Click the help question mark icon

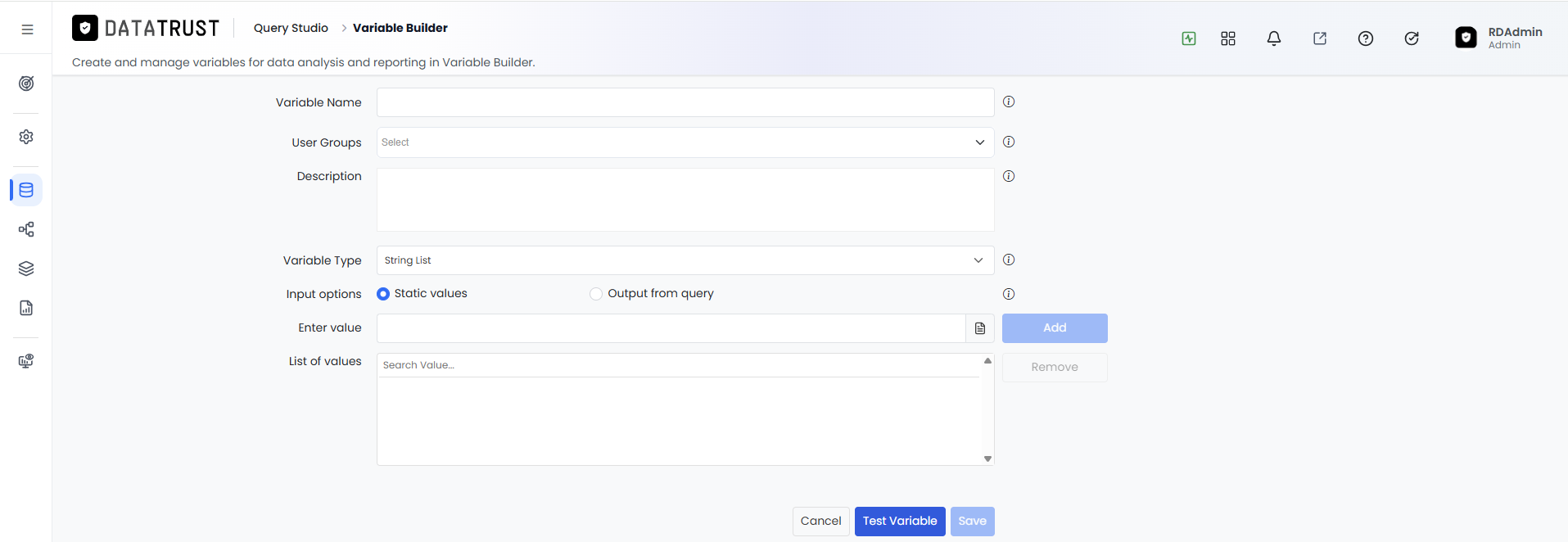coord(1366,38)
